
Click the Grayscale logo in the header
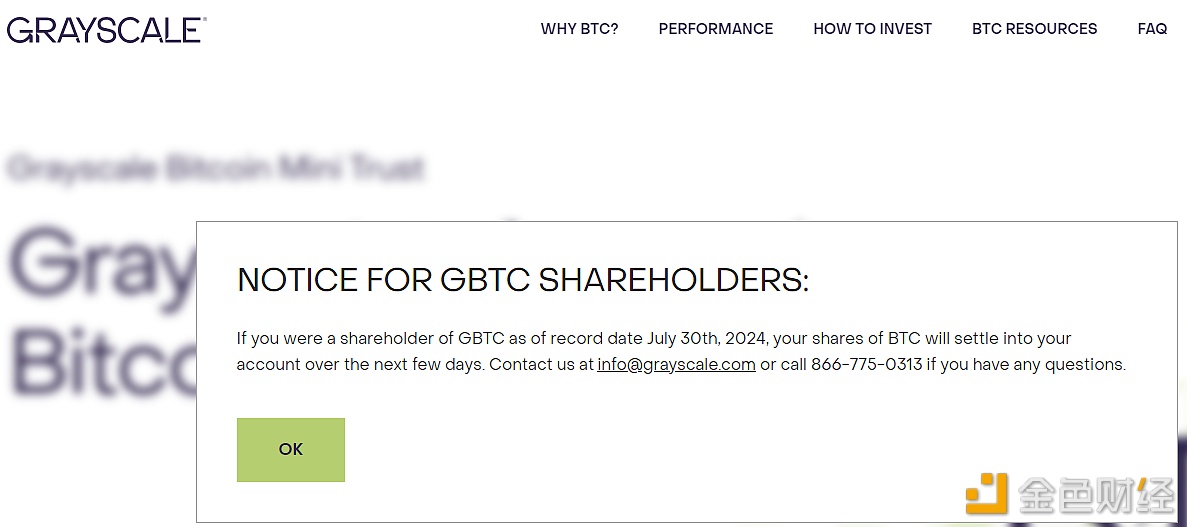click(x=106, y=29)
